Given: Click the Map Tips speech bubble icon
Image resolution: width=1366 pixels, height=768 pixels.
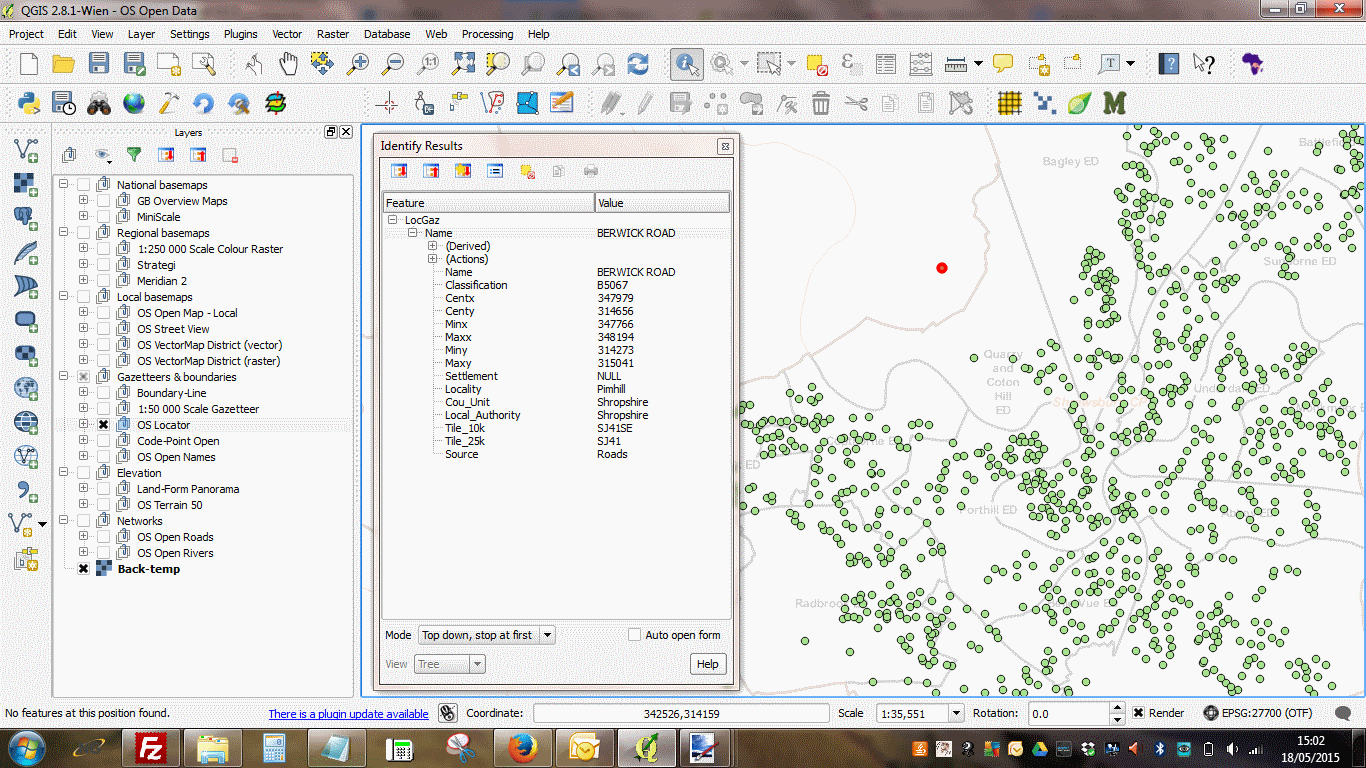Looking at the screenshot, I should [x=1003, y=64].
